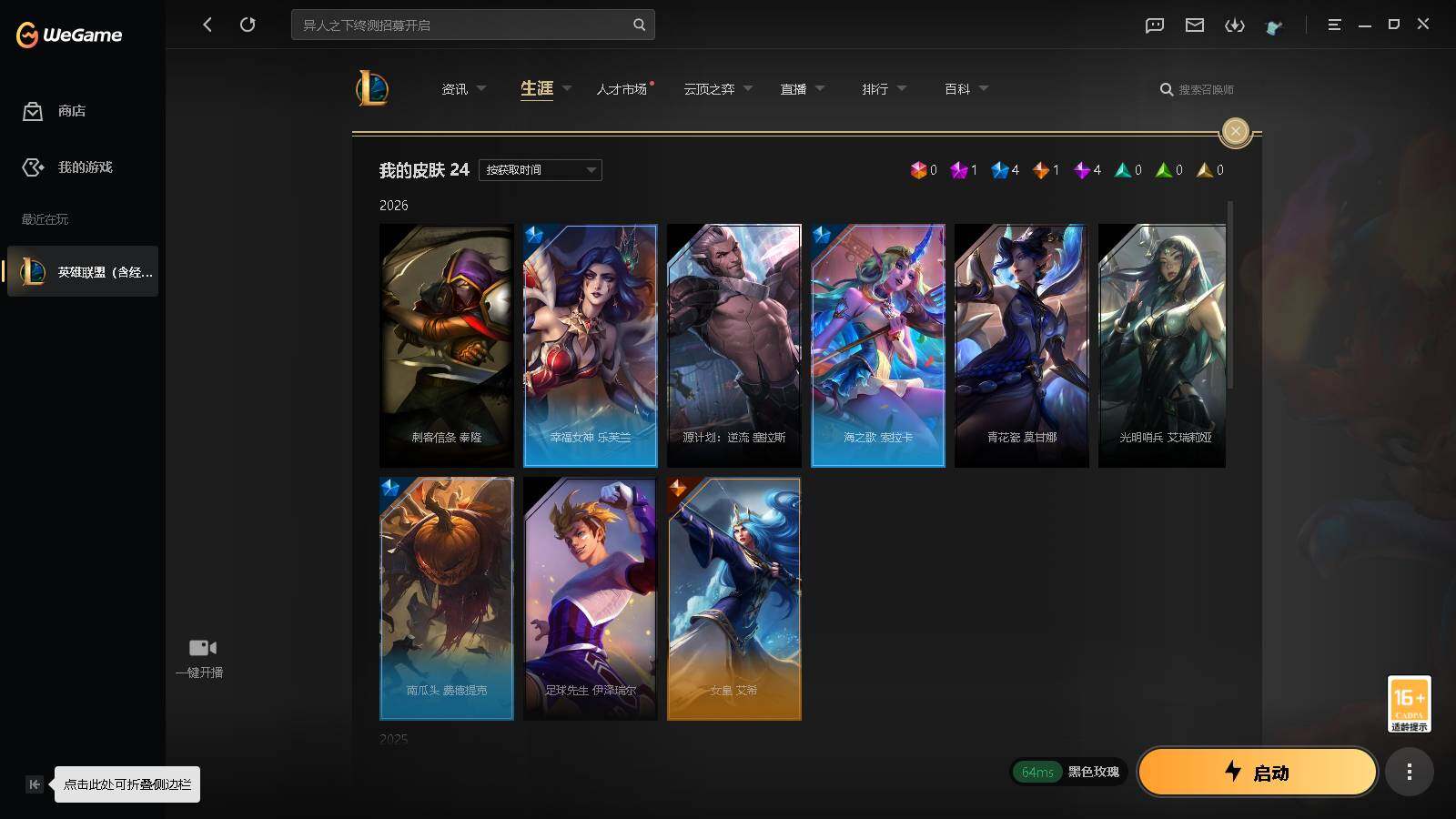1456x819 pixels.
Task: Open 商店 in the sidebar
Action: [x=72, y=111]
